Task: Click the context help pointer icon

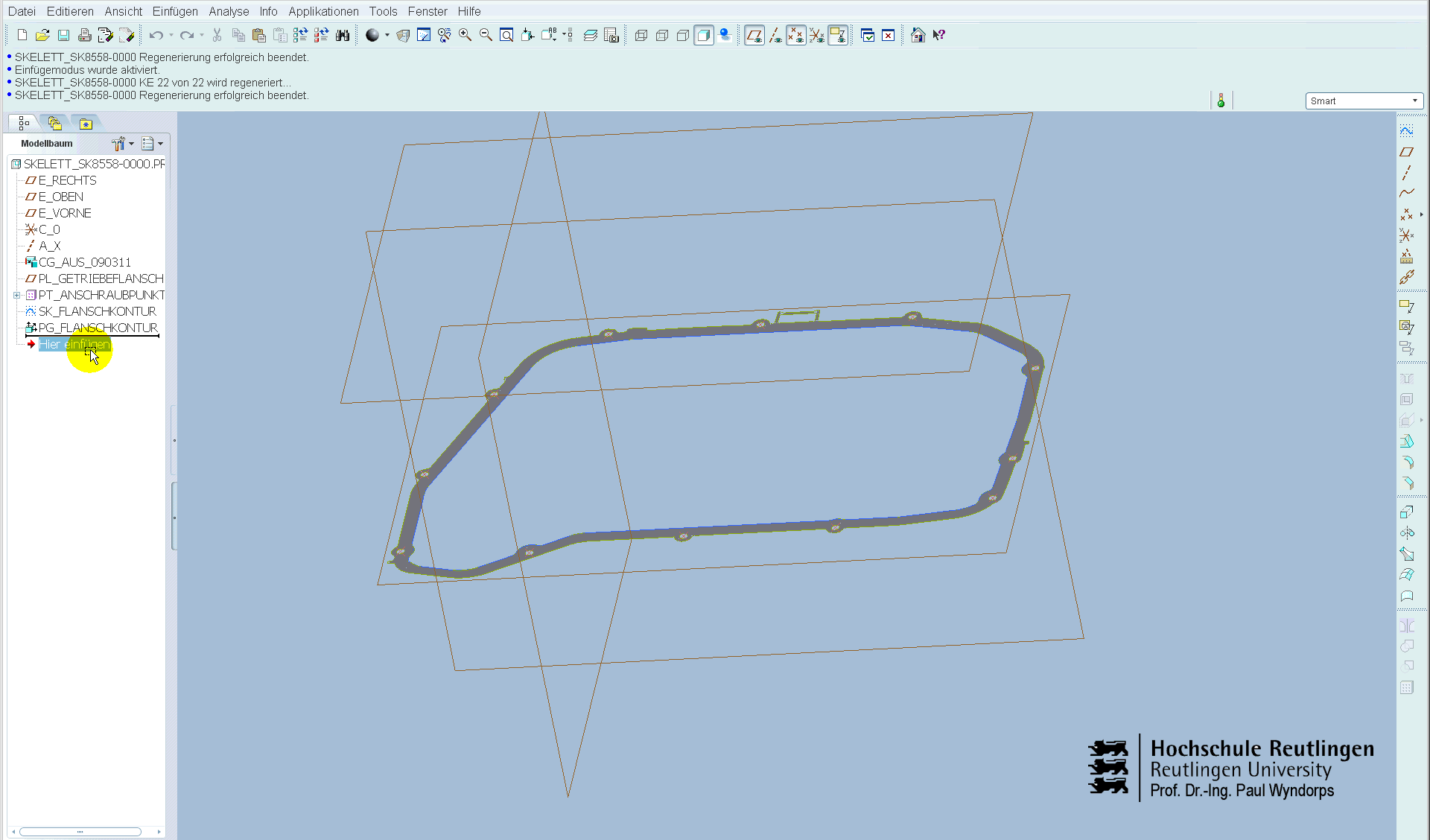Action: [x=939, y=35]
